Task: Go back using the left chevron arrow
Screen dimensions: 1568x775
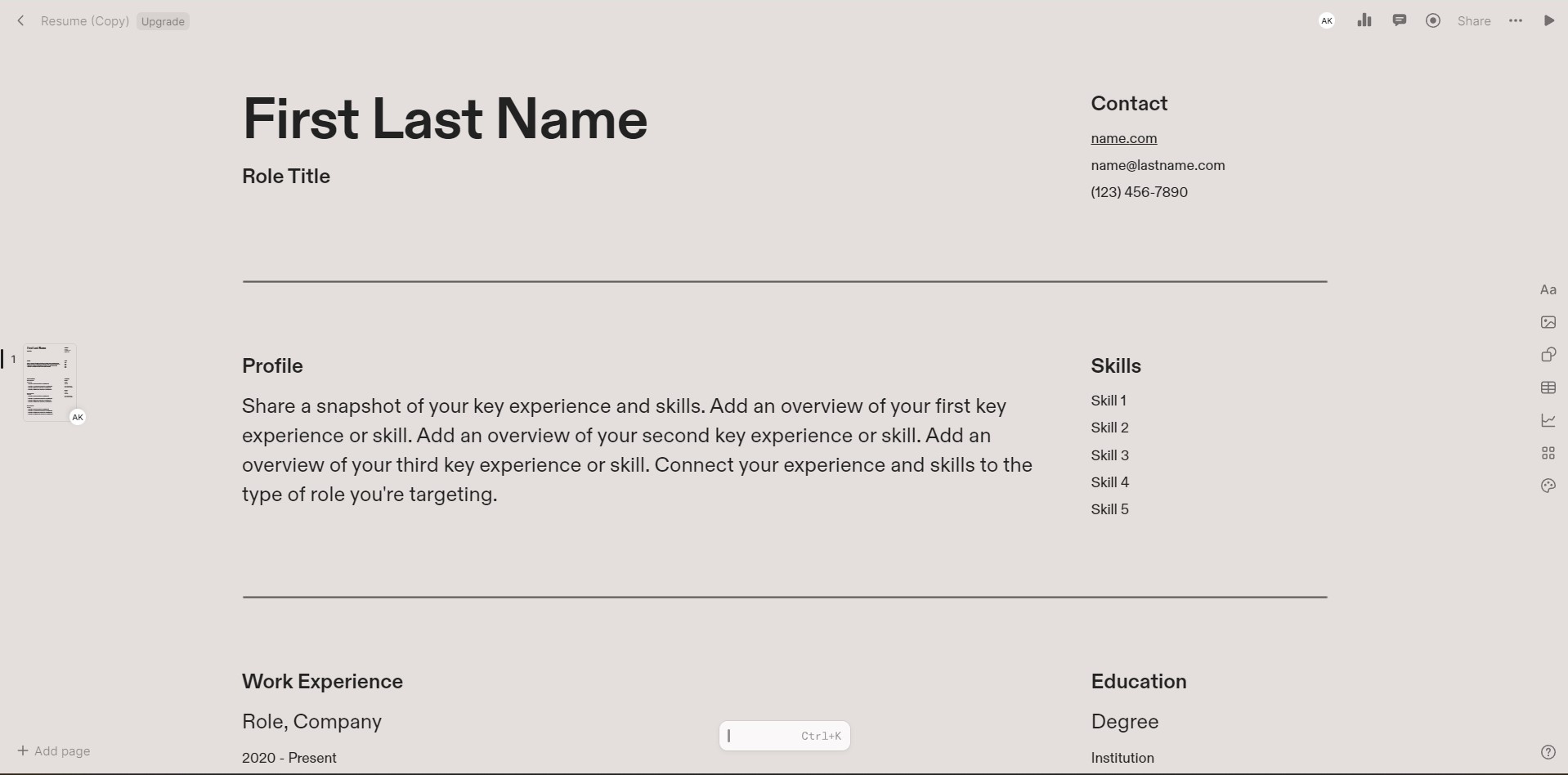Action: point(20,20)
